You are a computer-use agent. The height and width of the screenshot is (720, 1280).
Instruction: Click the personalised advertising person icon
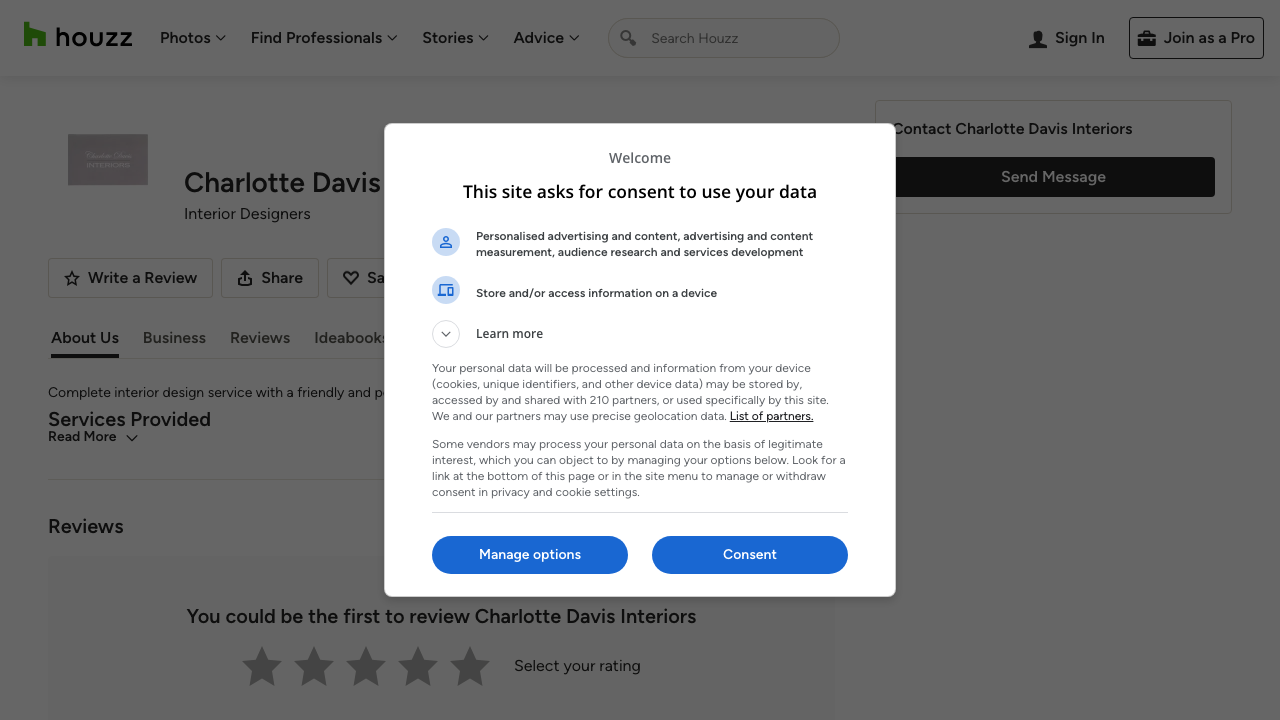coord(446,242)
